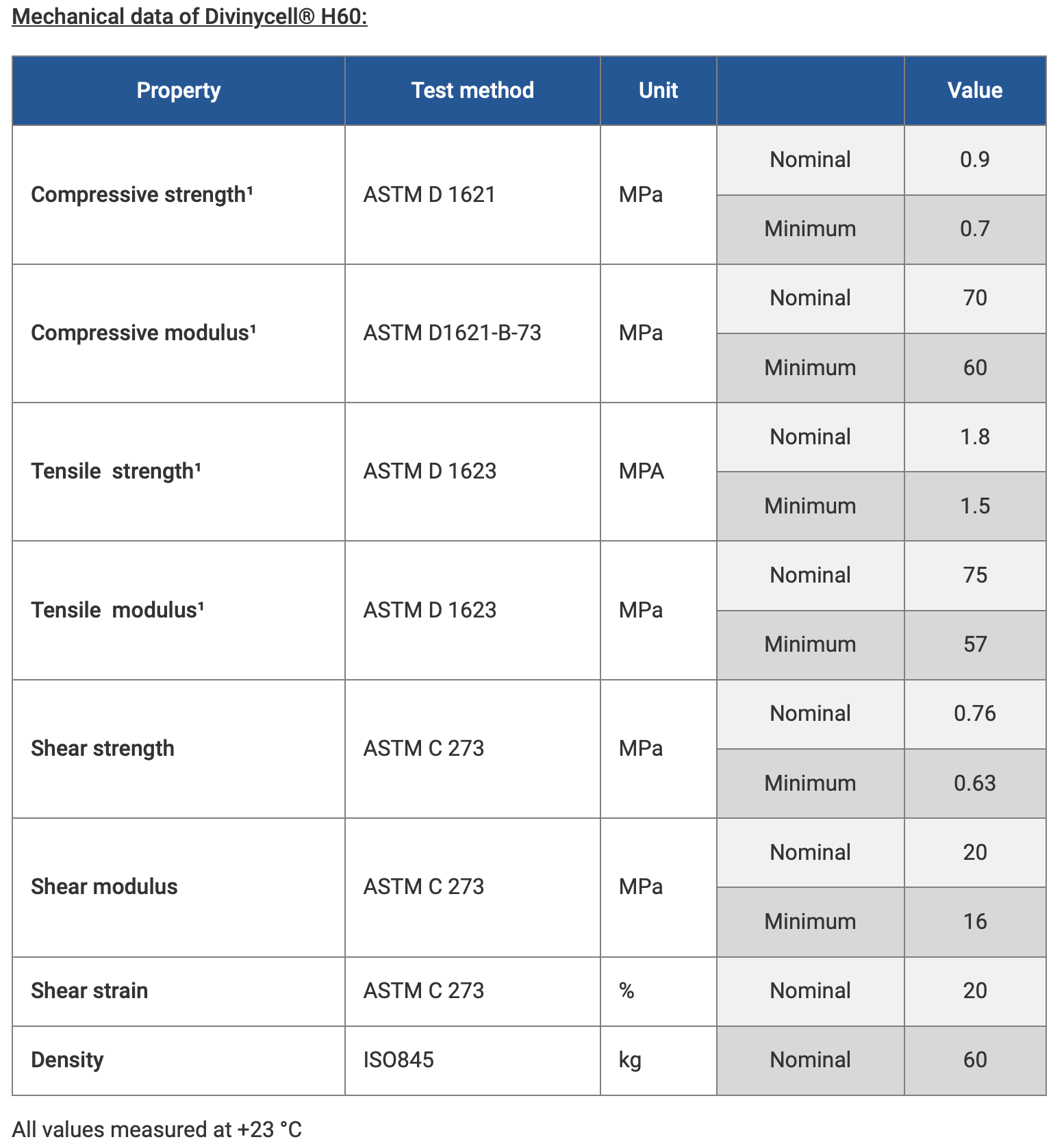Click the Density nominal value 60
Viewport: 1064px width, 1146px height.
click(975, 1060)
